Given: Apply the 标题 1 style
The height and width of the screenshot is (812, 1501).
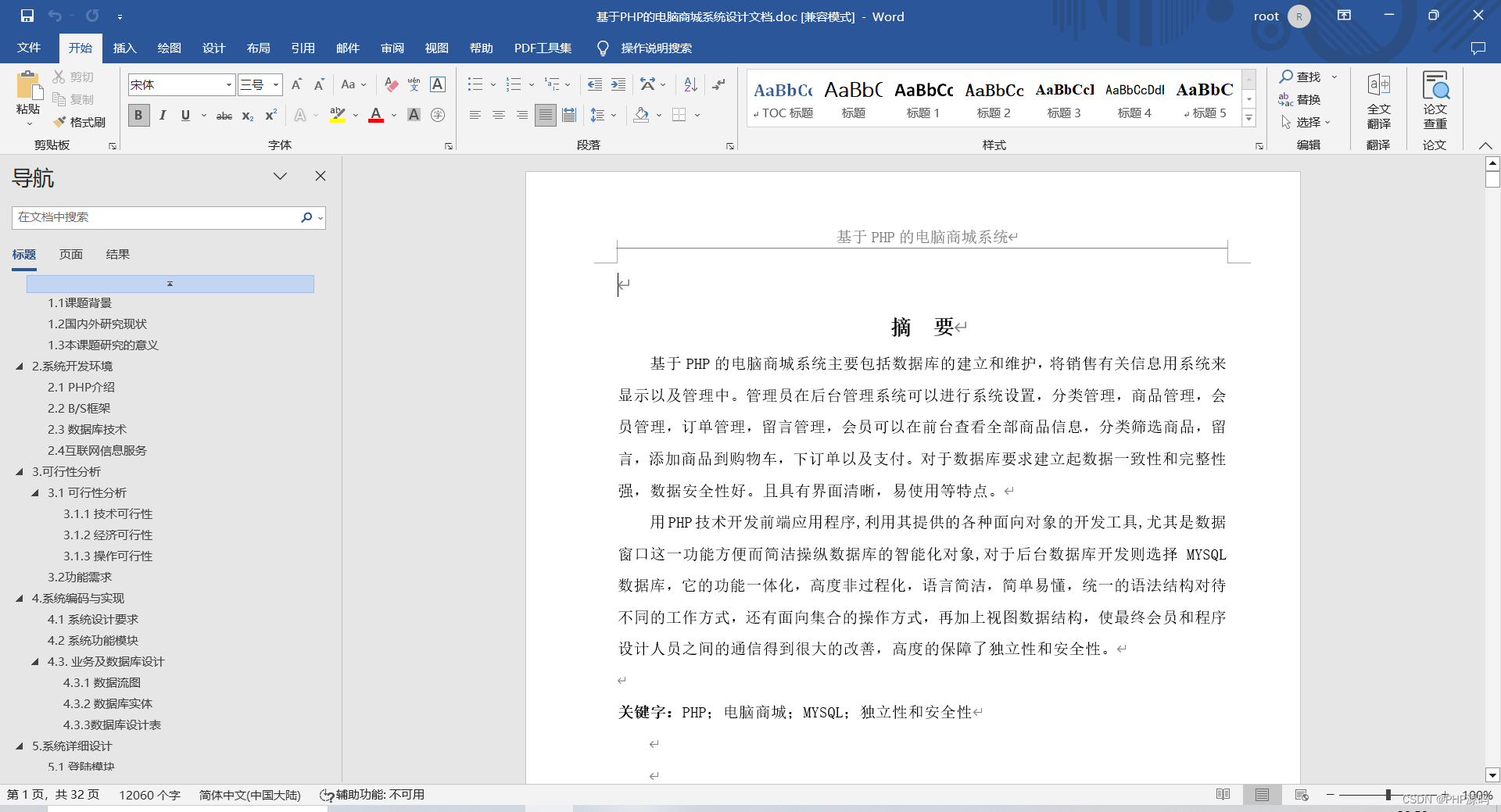Looking at the screenshot, I should click(x=923, y=99).
